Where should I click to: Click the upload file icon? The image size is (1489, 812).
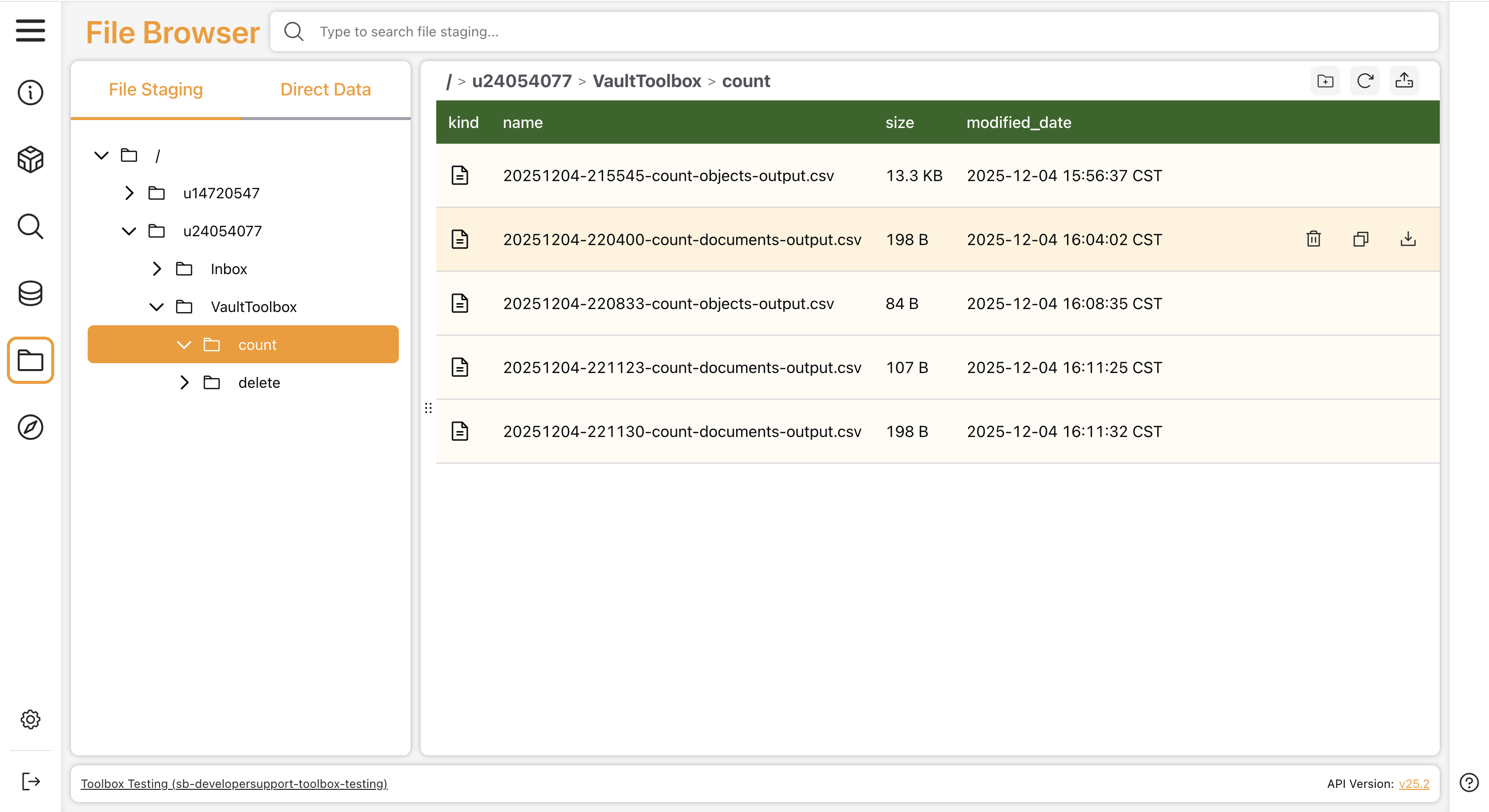click(1404, 81)
